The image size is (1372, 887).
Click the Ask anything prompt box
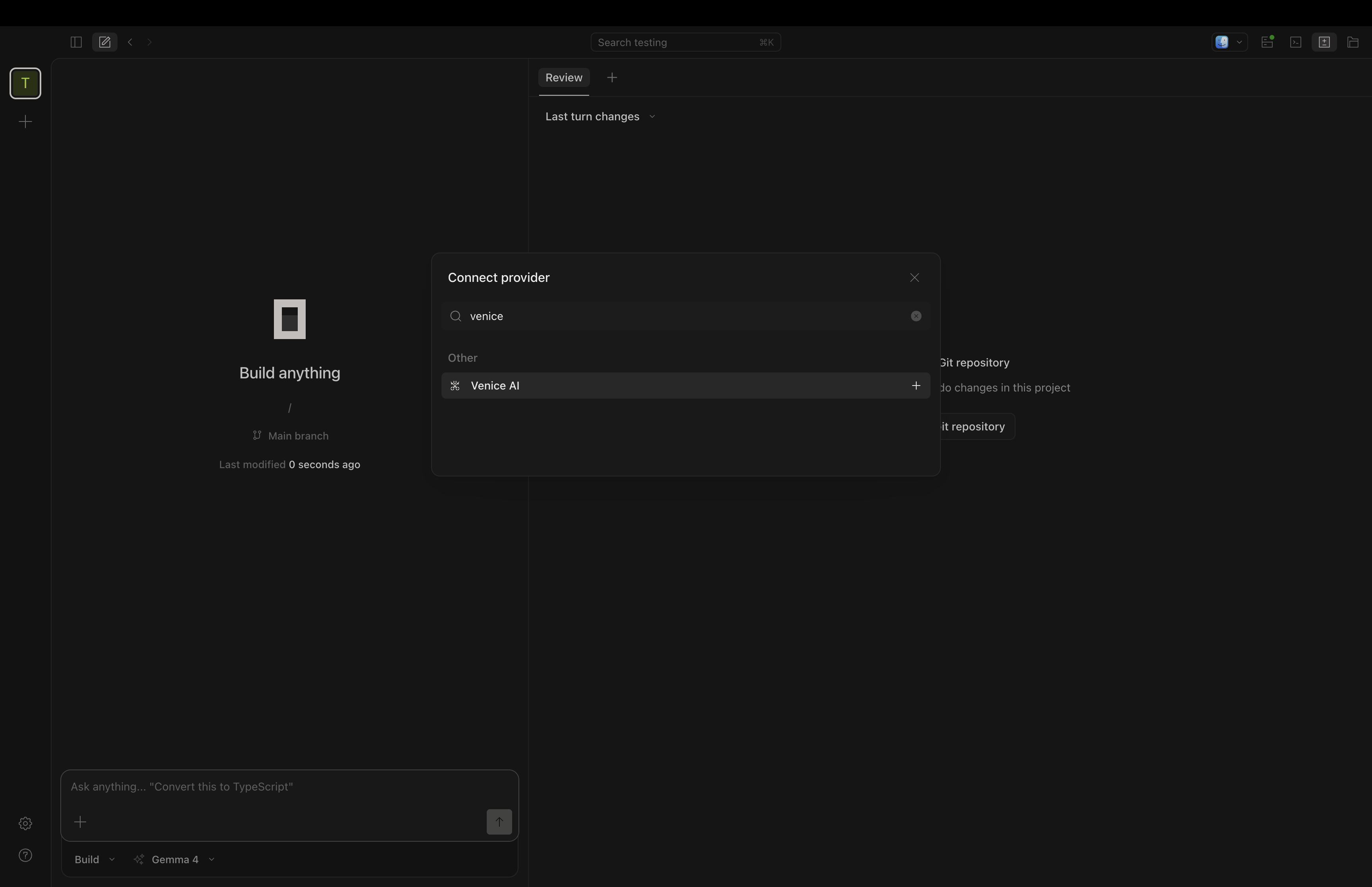(289, 787)
